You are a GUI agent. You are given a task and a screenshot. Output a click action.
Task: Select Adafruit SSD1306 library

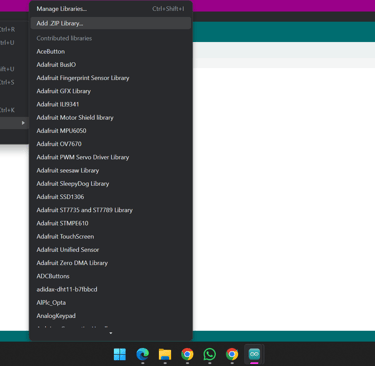(111, 197)
